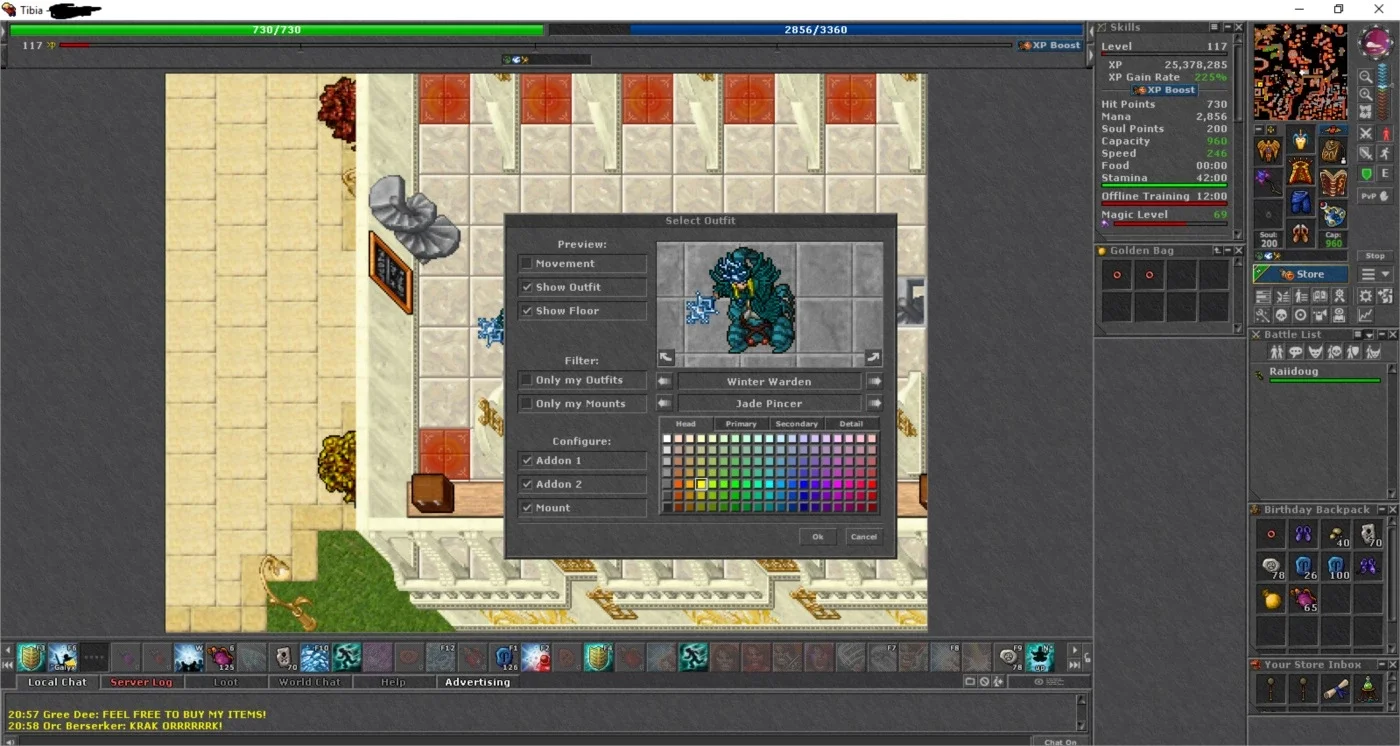Rotate outfit preview clockwise
This screenshot has height=746, width=1400.
pos(874,357)
